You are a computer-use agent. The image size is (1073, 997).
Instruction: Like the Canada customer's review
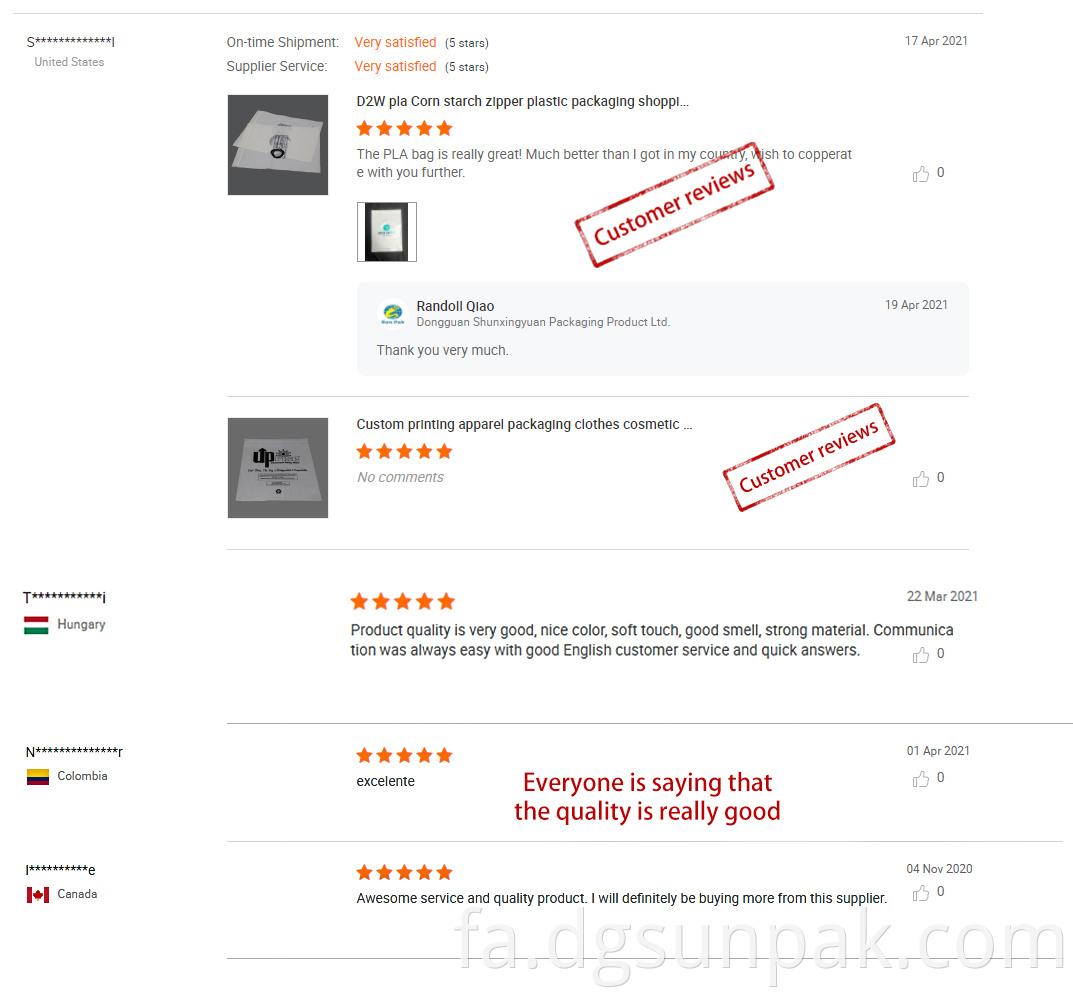coord(920,892)
